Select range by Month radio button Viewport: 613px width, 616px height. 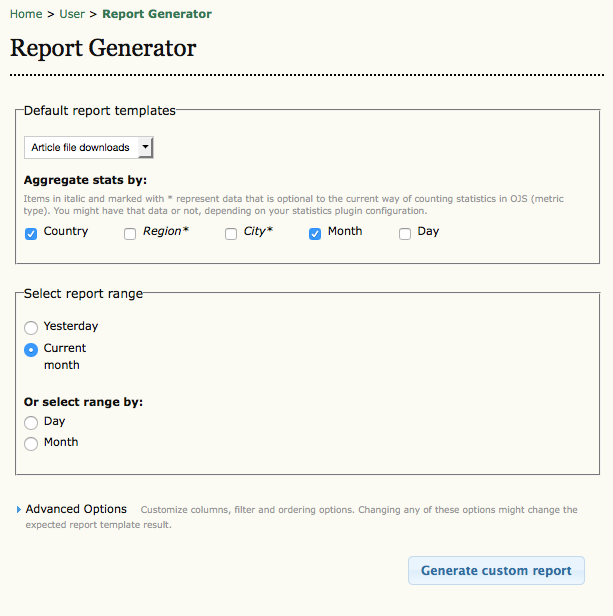tap(31, 444)
